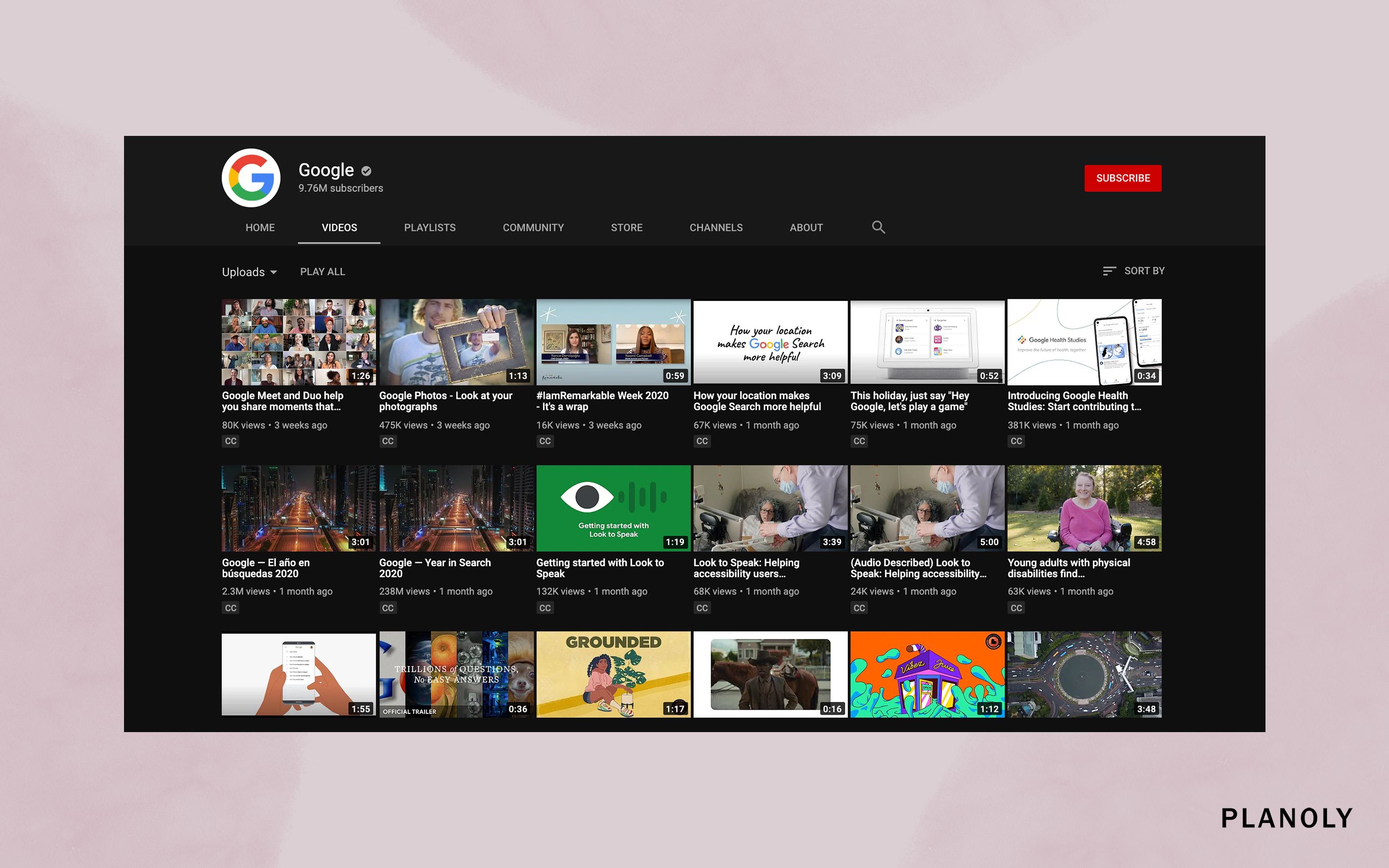Open the GROUNDED video thumbnail

613,675
